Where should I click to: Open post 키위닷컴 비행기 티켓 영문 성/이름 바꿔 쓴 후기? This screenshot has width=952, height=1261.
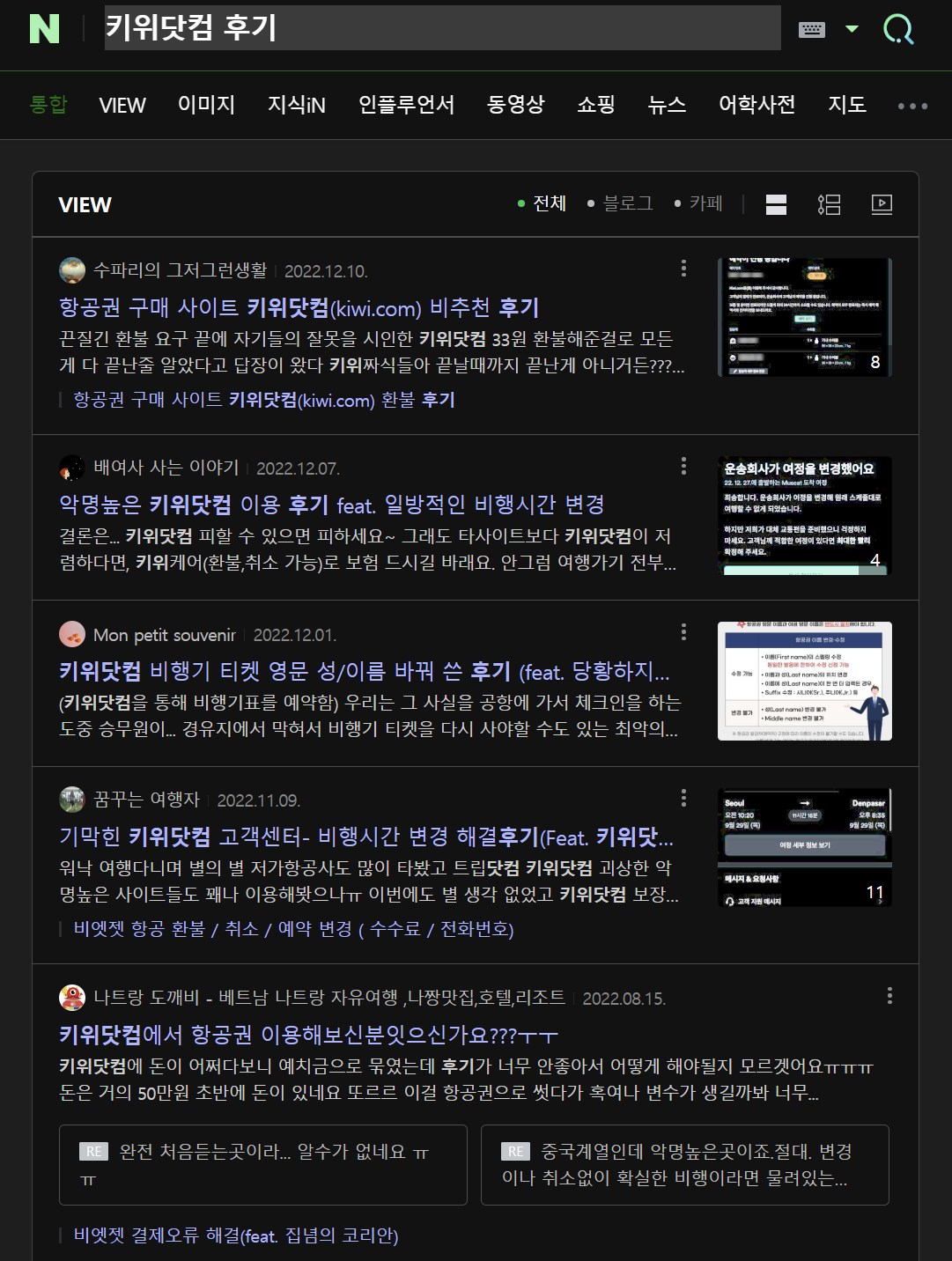coord(365,672)
